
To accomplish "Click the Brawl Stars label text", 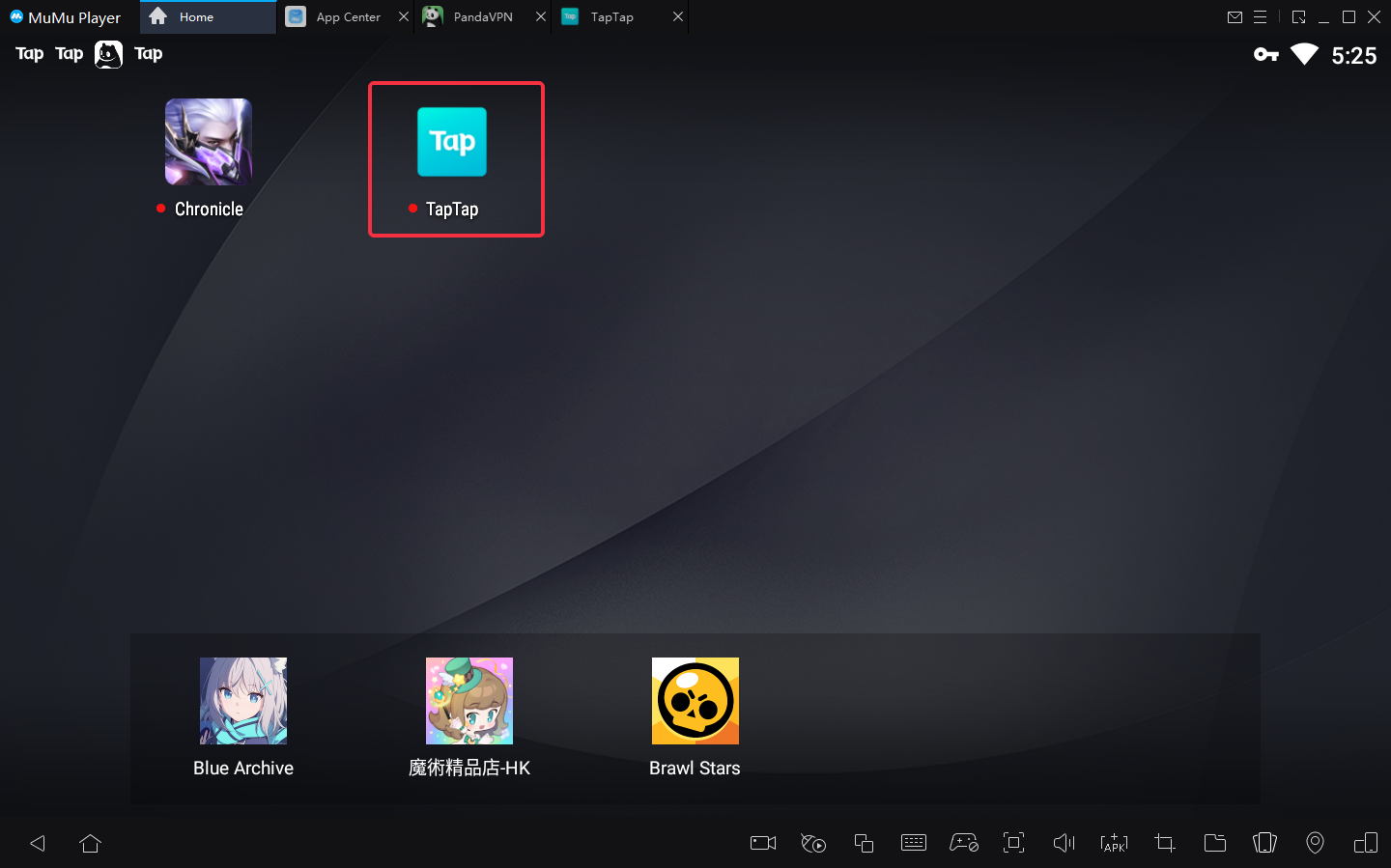I will [695, 768].
